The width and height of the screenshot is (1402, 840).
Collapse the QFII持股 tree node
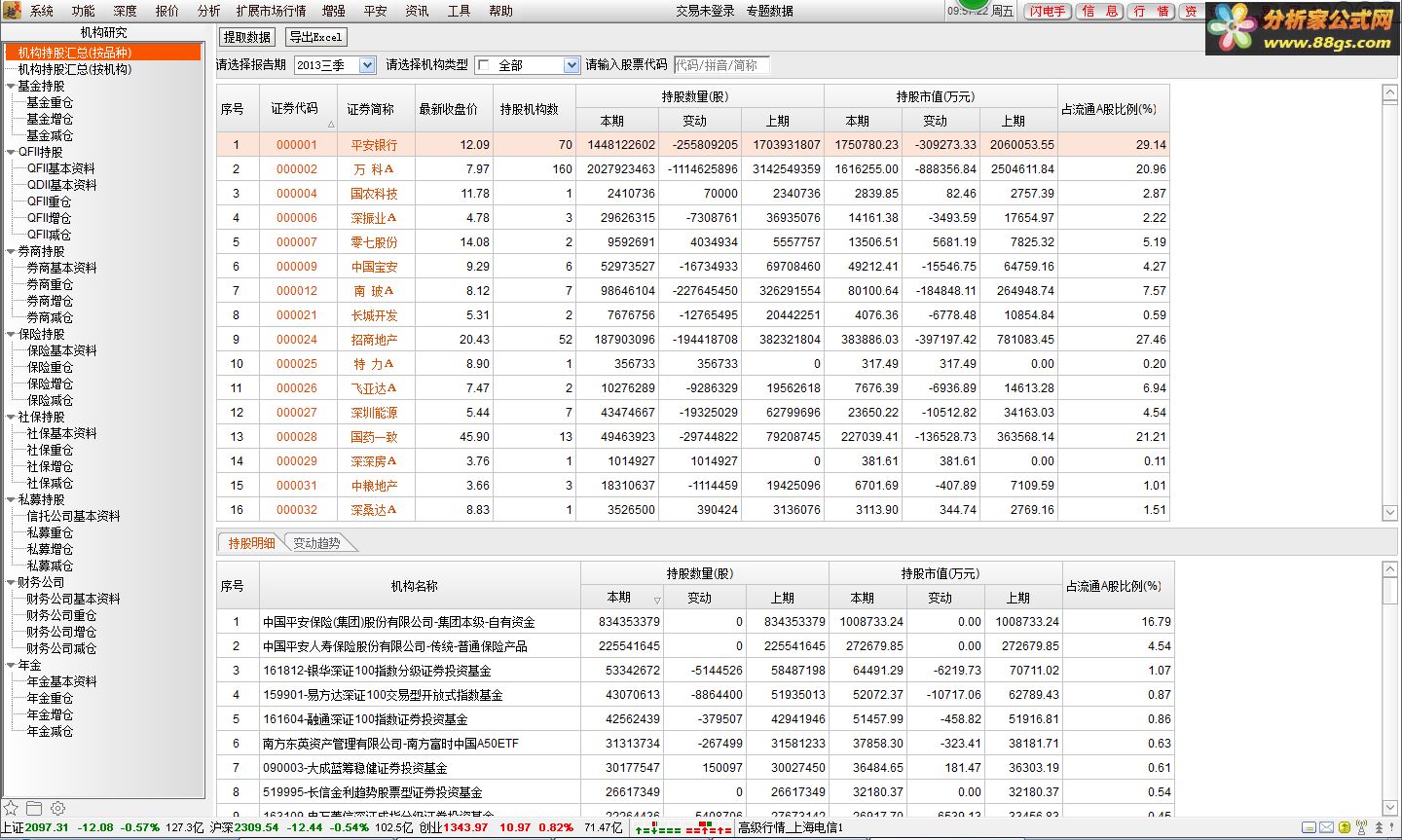[11, 152]
